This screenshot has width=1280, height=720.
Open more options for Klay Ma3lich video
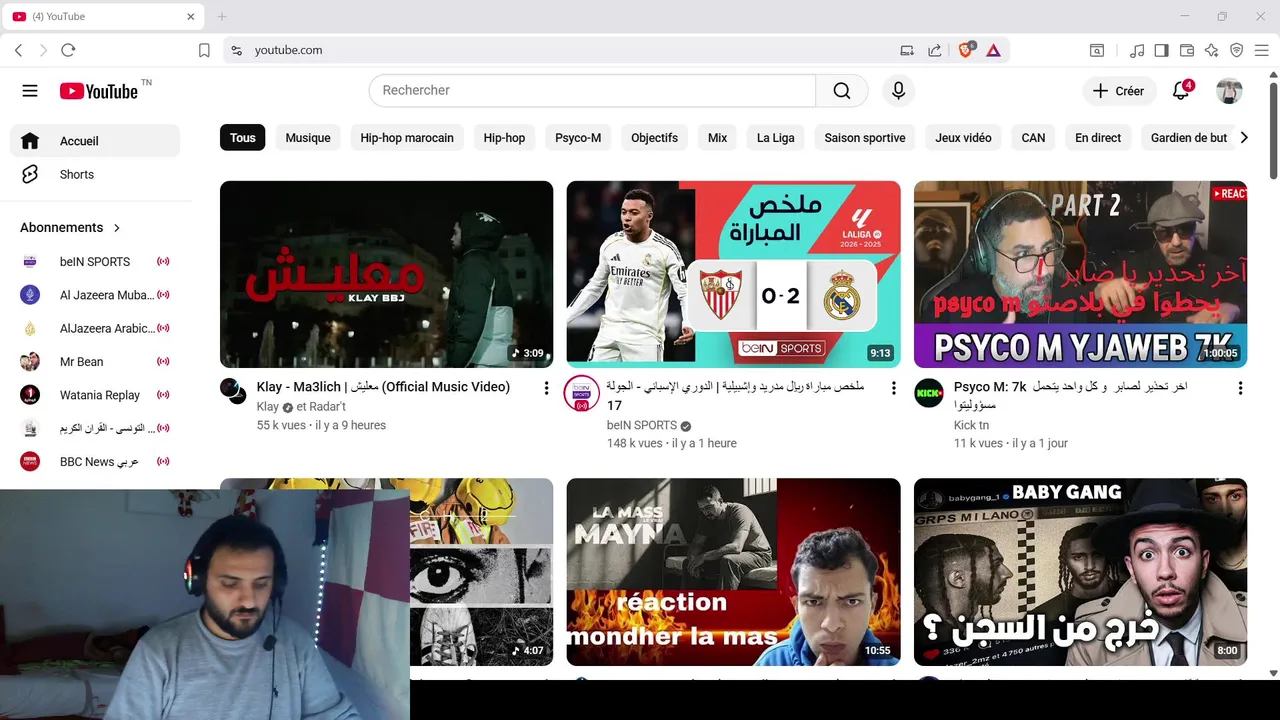[x=546, y=388]
